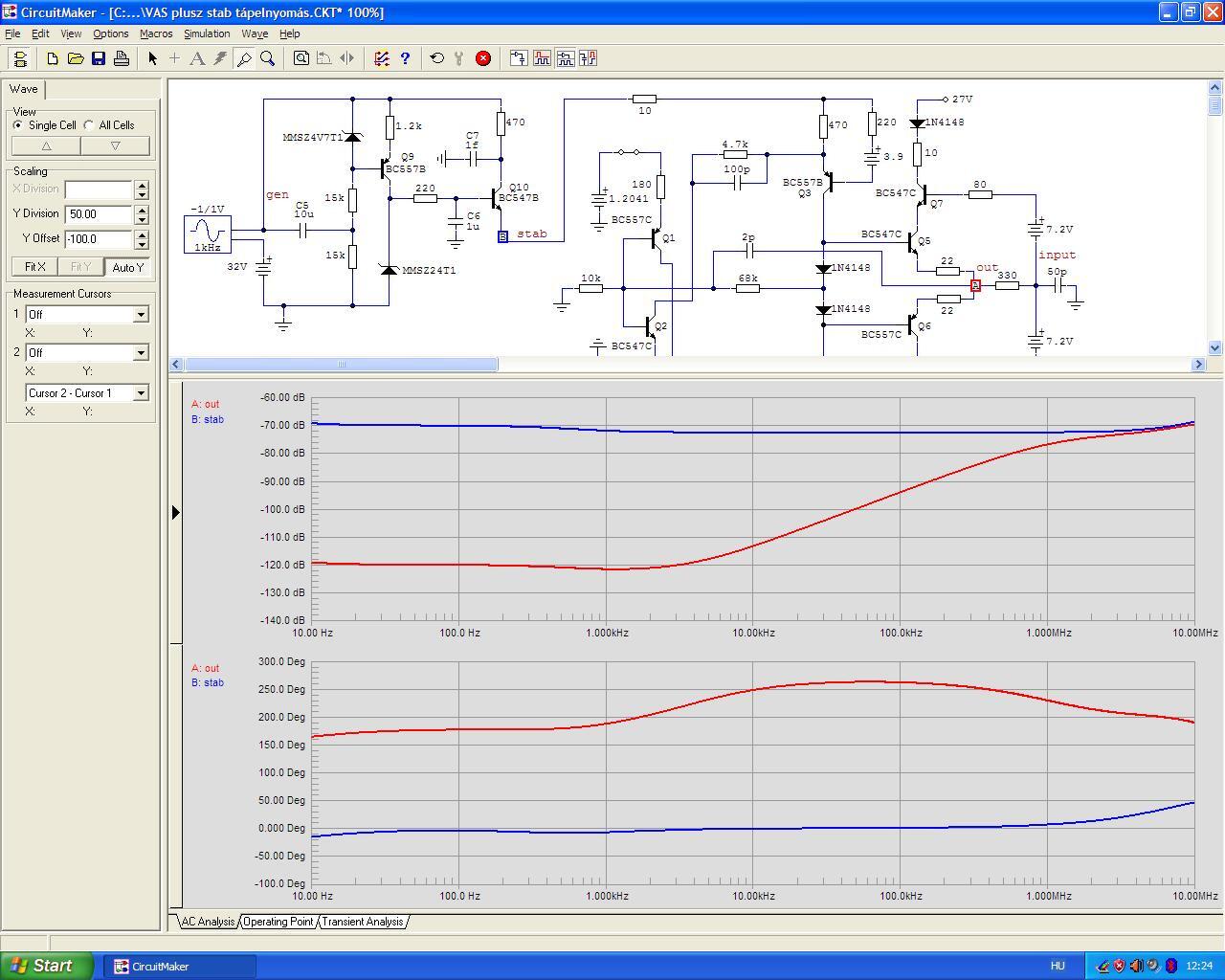This screenshot has width=1225, height=980.
Task: Open a file with the folder icon
Action: tap(76, 58)
